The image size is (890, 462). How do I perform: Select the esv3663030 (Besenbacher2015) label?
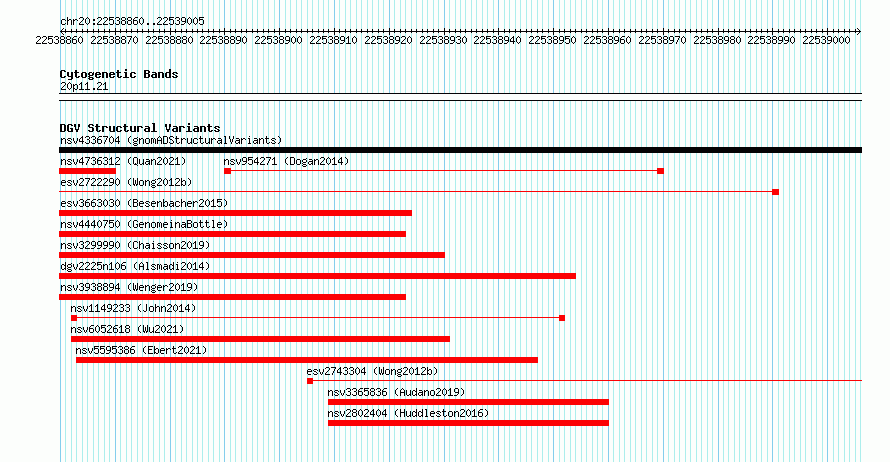tap(144, 203)
